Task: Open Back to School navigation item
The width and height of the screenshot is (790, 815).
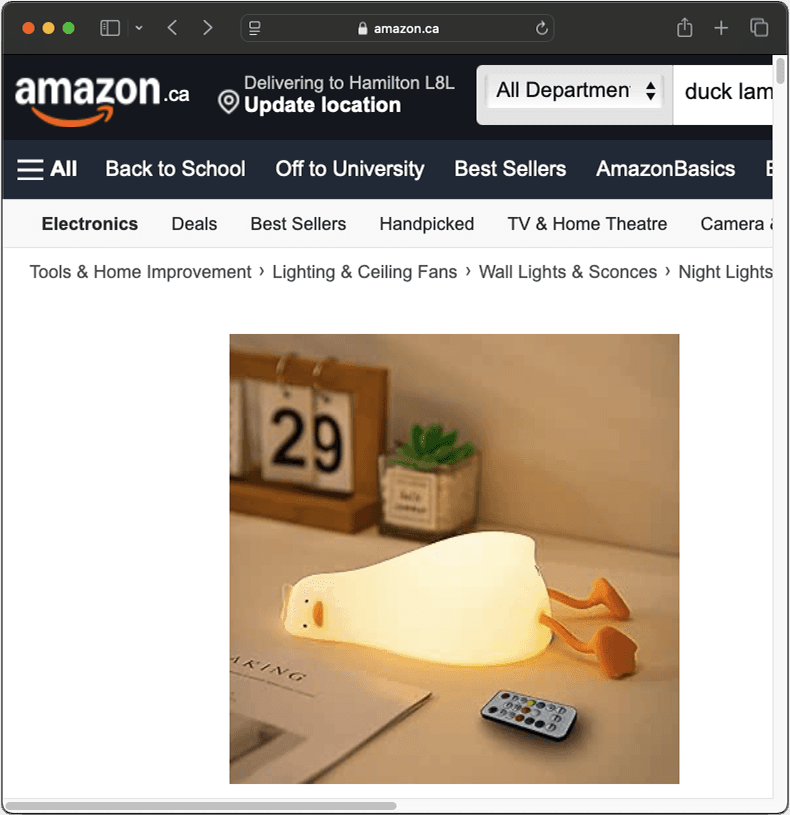Action: [x=175, y=169]
